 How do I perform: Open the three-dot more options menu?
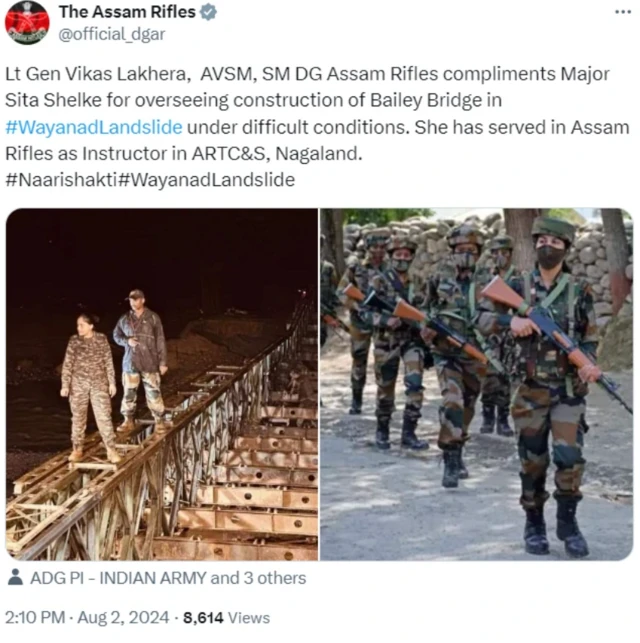tap(623, 12)
